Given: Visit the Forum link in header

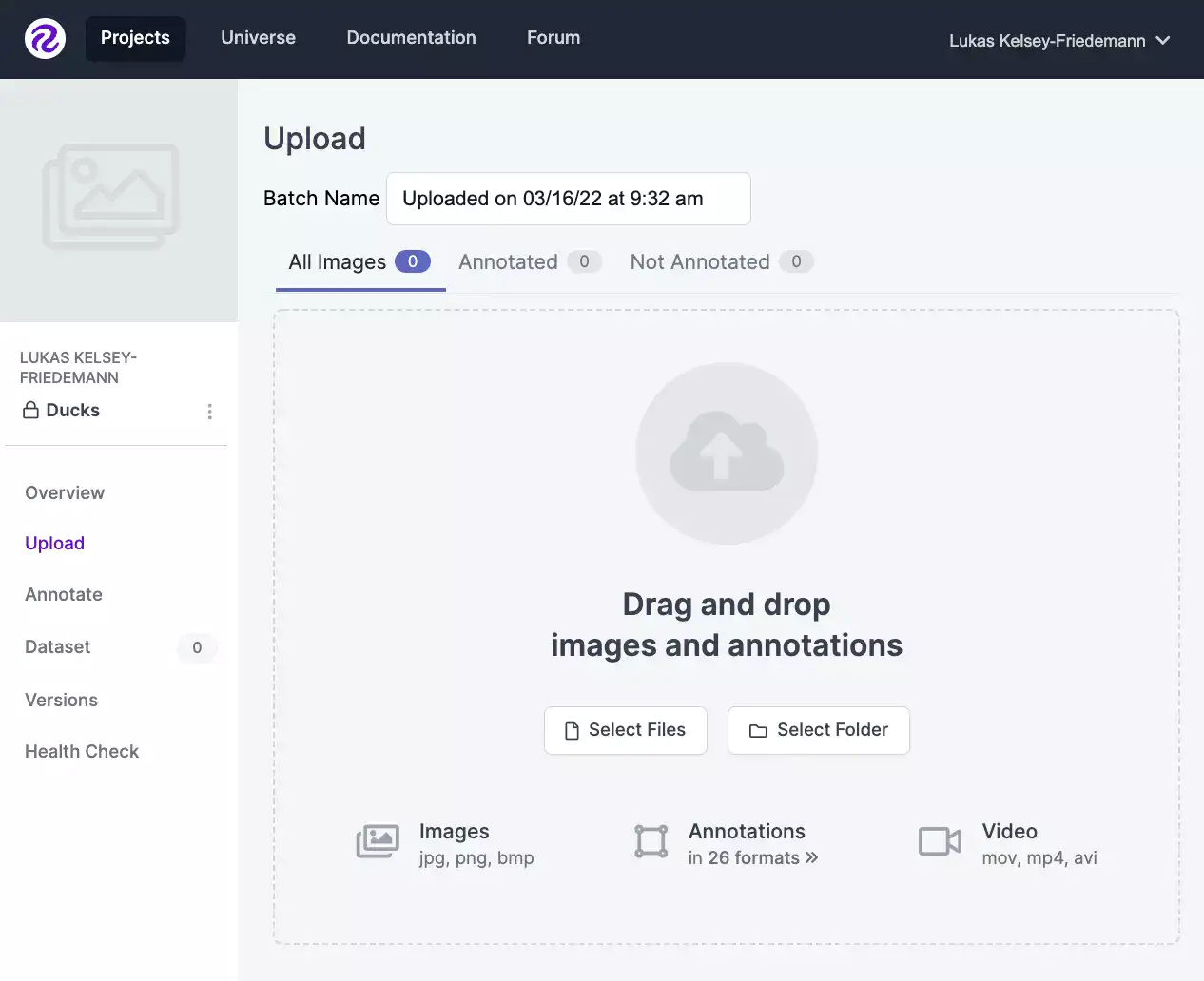Looking at the screenshot, I should [x=553, y=38].
